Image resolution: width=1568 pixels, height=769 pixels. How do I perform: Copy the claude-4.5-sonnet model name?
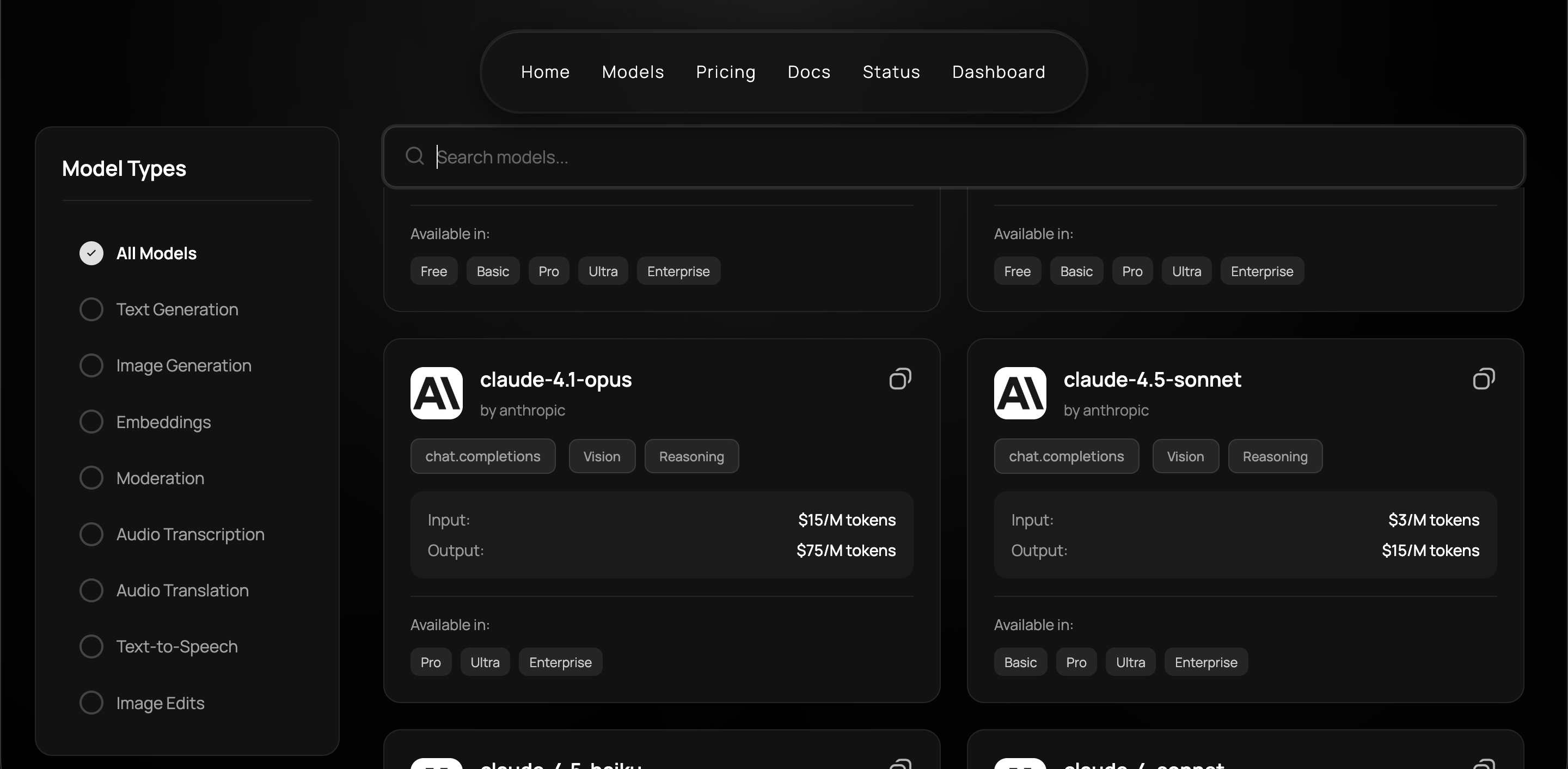click(x=1484, y=379)
